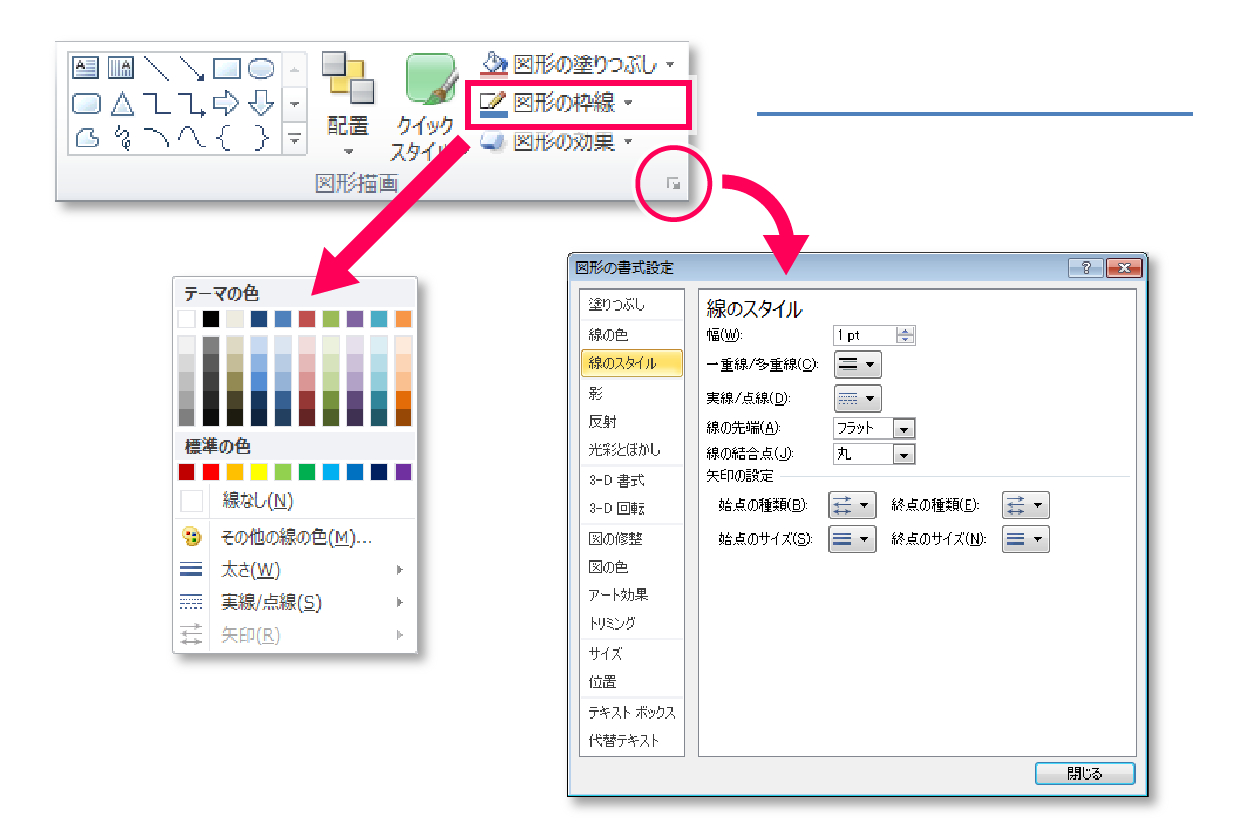Open the 図形の塗りつぶし dropdown arrow

(670, 65)
